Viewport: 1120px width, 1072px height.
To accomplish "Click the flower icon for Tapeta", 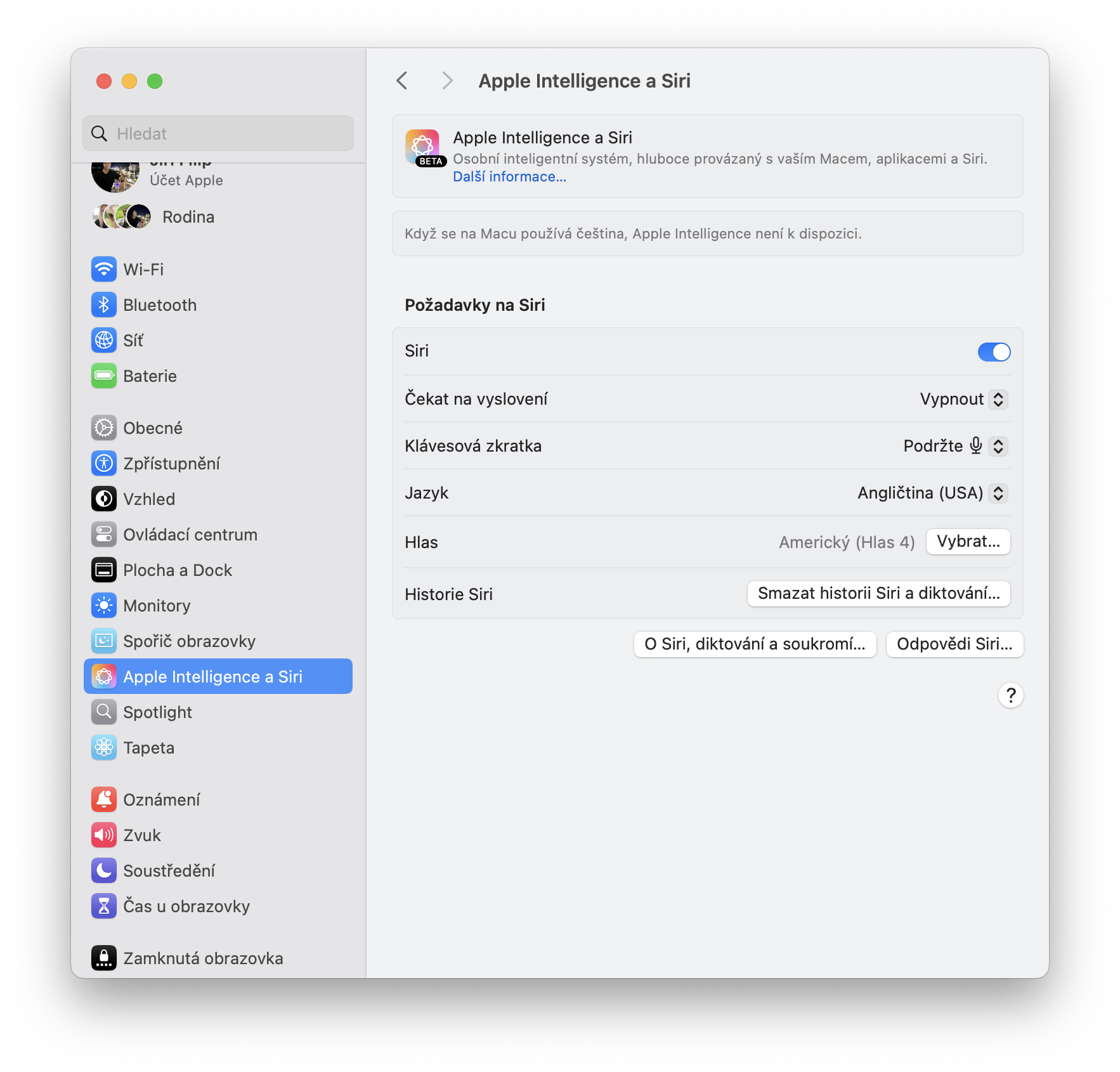I will pyautogui.click(x=104, y=748).
